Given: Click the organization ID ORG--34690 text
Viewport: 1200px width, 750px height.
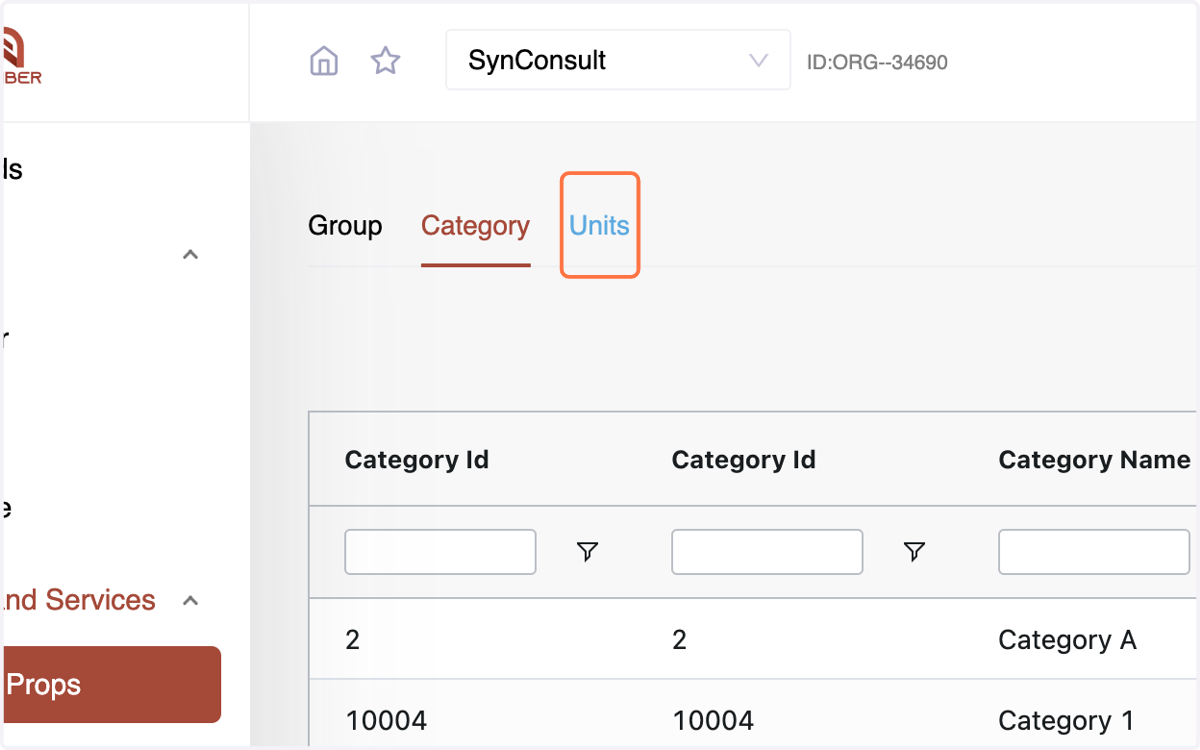Looking at the screenshot, I should (x=877, y=63).
